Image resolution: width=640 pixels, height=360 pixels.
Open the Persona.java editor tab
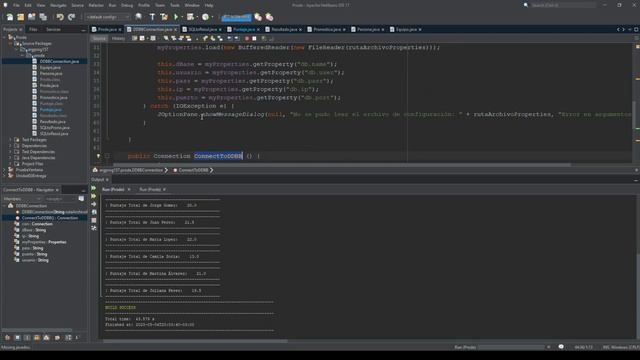coord(368,29)
